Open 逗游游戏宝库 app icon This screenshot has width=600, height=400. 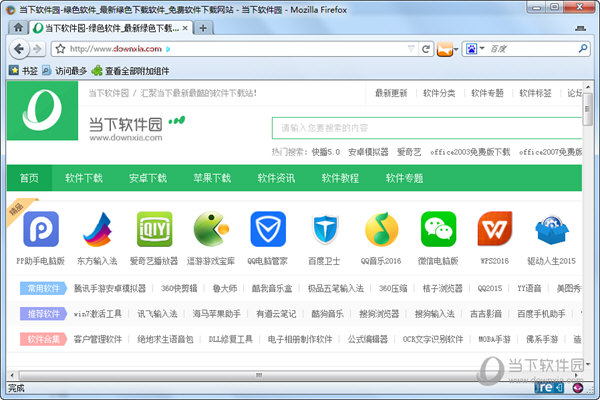click(x=211, y=229)
